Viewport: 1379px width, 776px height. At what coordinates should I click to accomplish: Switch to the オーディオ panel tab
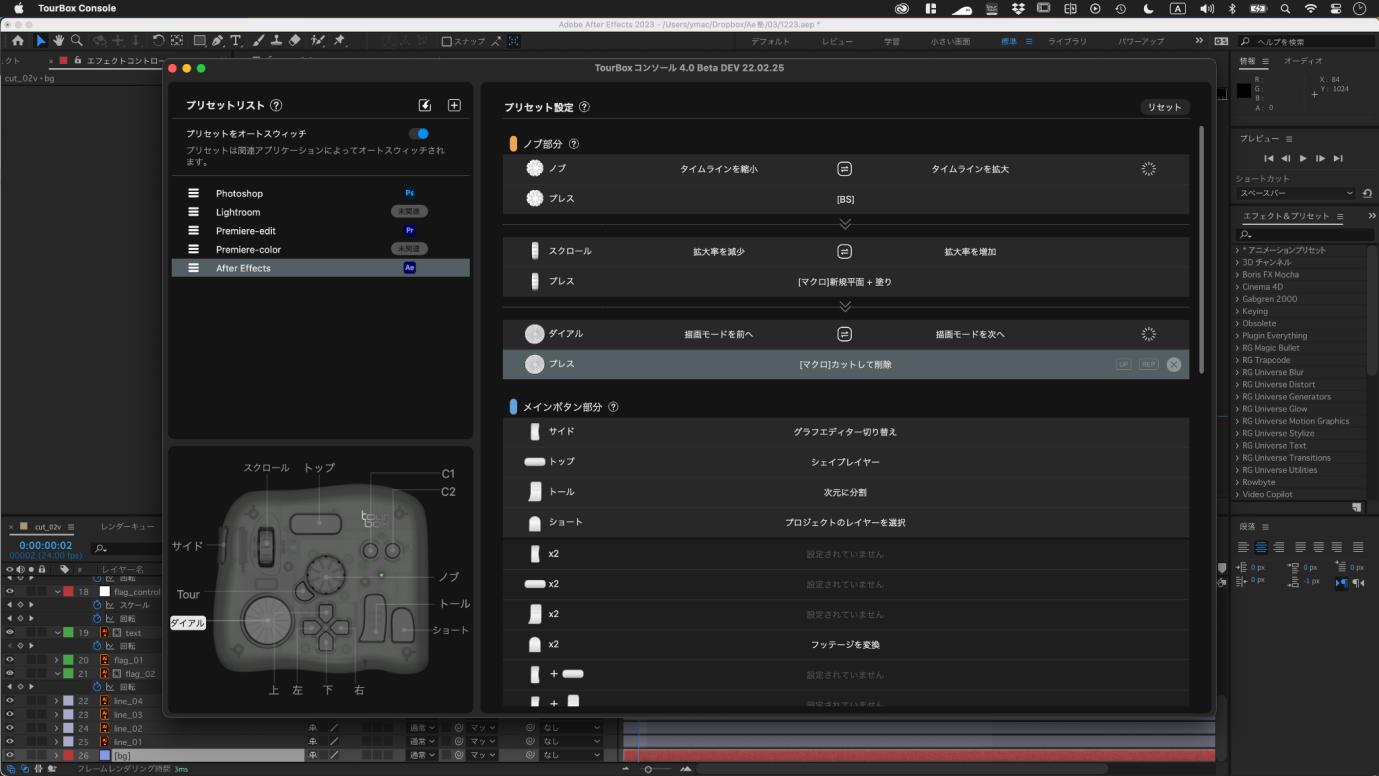(1303, 61)
